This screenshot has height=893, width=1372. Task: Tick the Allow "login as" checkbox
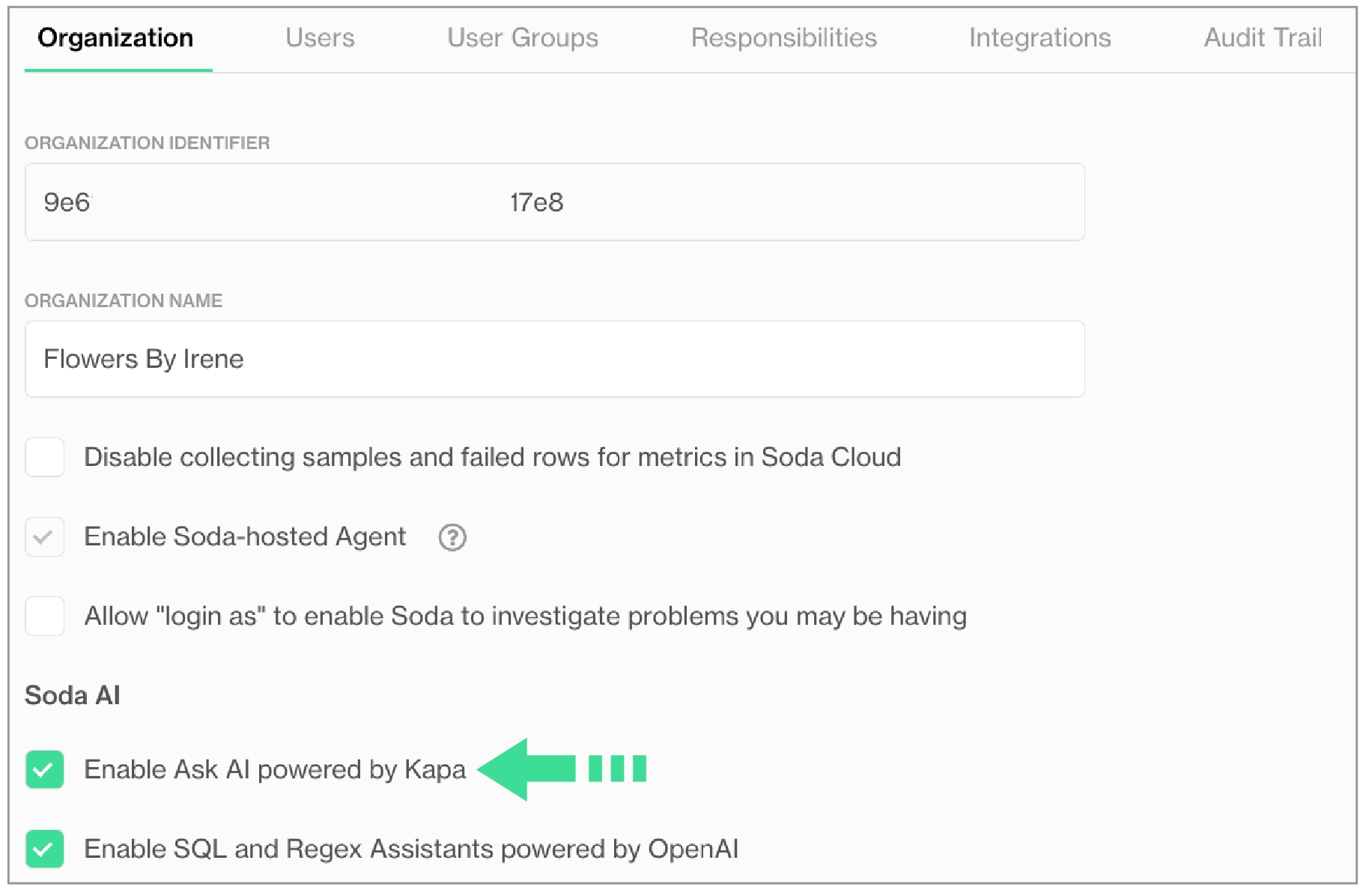coord(45,617)
